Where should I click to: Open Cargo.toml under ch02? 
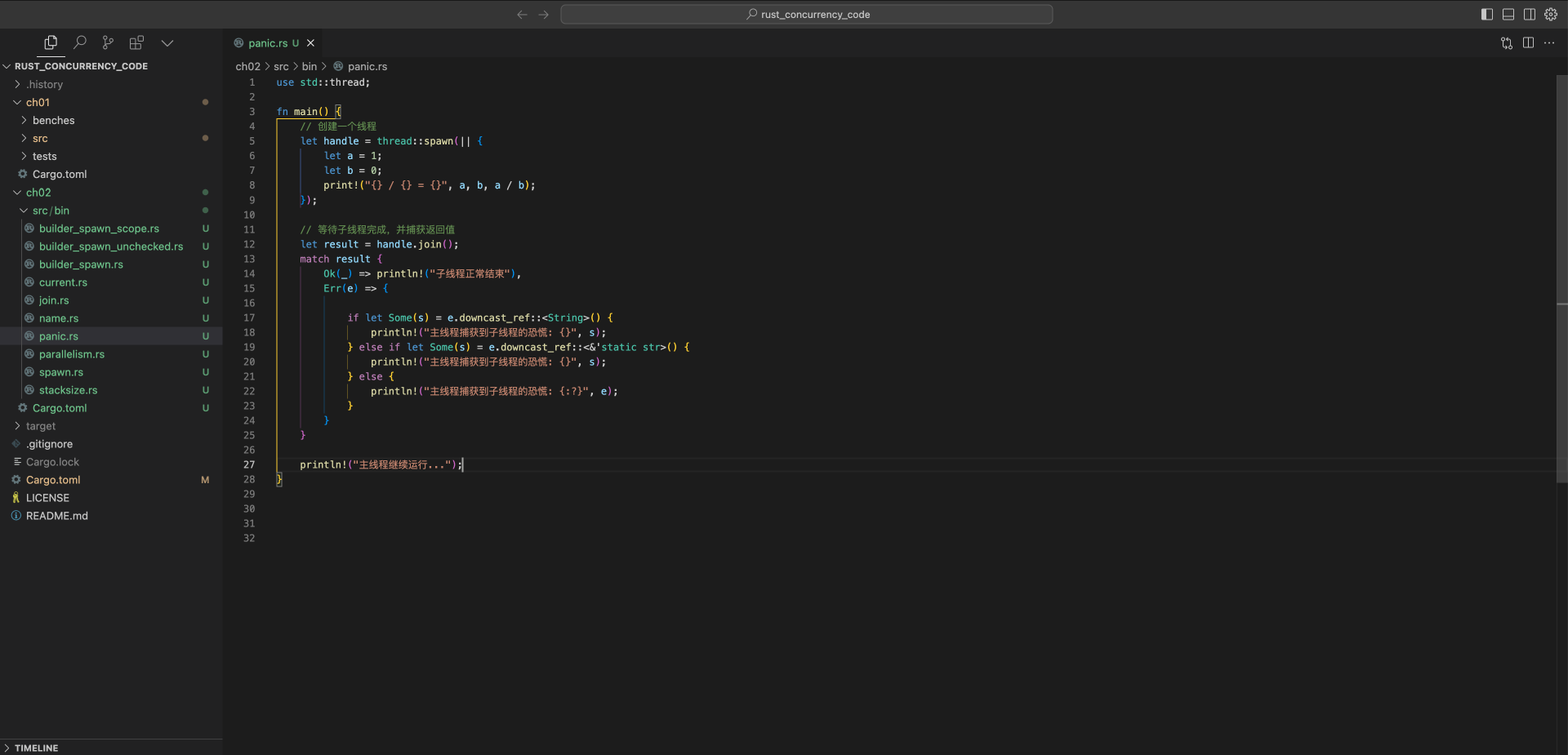[x=111, y=408]
